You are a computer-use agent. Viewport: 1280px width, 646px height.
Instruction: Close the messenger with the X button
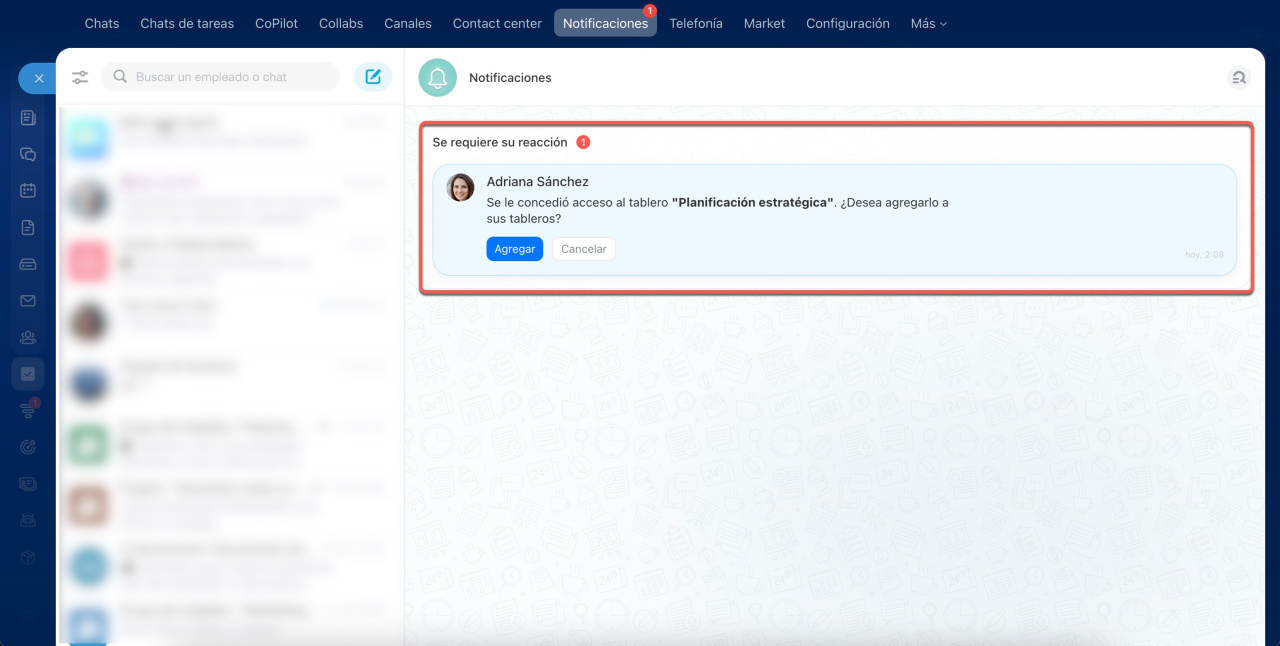38,78
